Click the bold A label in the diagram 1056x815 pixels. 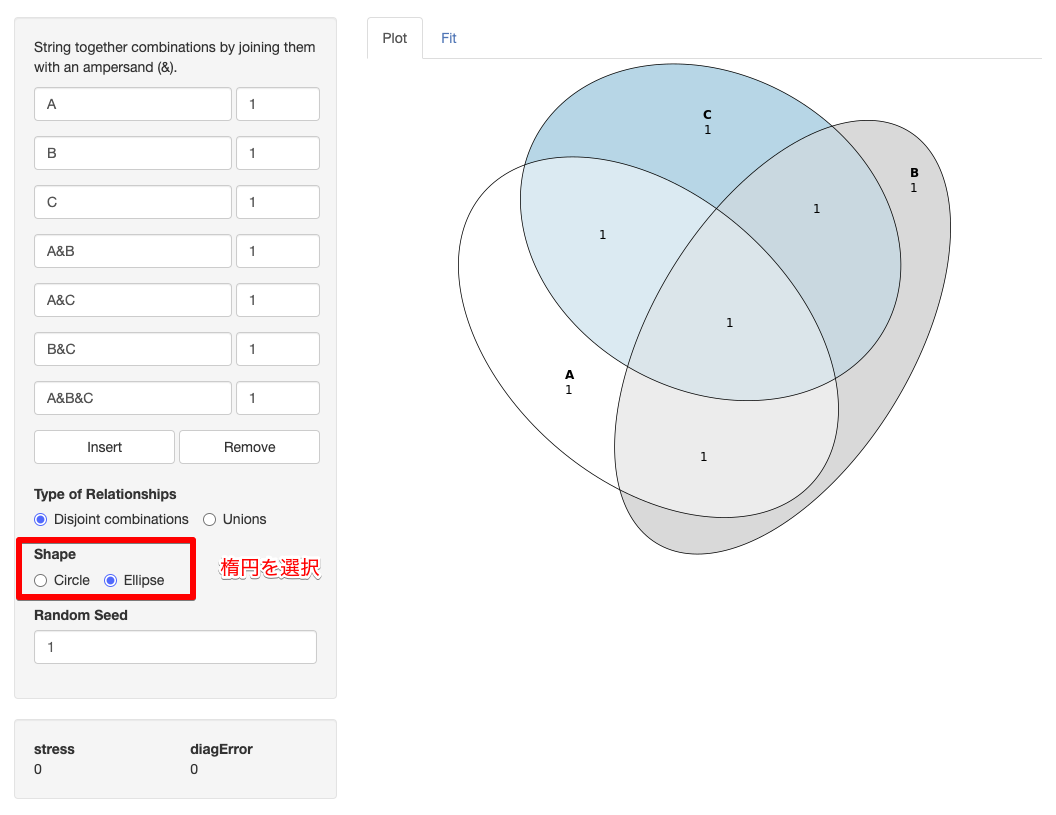pyautogui.click(x=569, y=375)
